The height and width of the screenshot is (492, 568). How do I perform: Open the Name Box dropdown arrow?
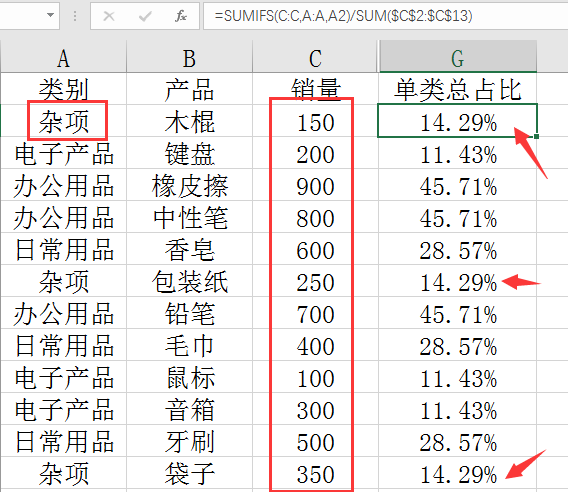(x=50, y=16)
